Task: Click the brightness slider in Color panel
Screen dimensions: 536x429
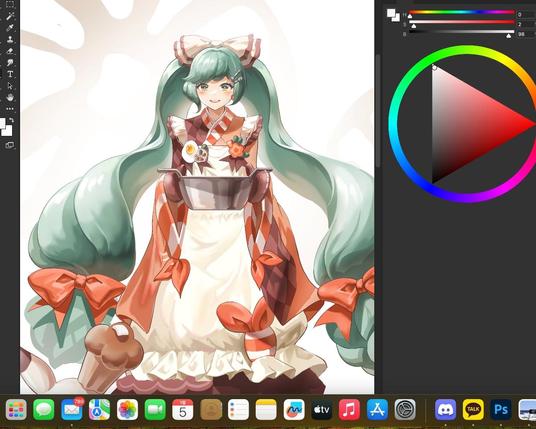Action: point(461,32)
